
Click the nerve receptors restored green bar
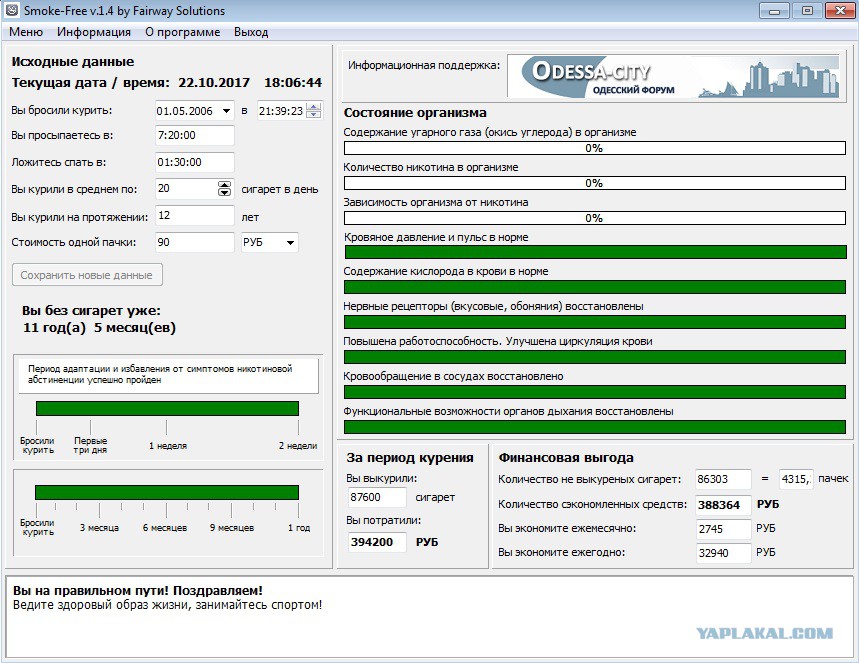594,322
